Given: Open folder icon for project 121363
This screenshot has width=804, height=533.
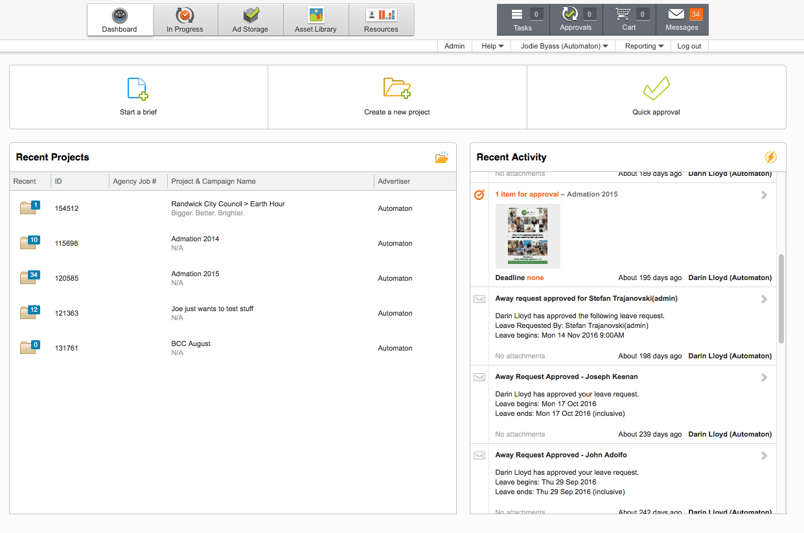Looking at the screenshot, I should [x=30, y=312].
